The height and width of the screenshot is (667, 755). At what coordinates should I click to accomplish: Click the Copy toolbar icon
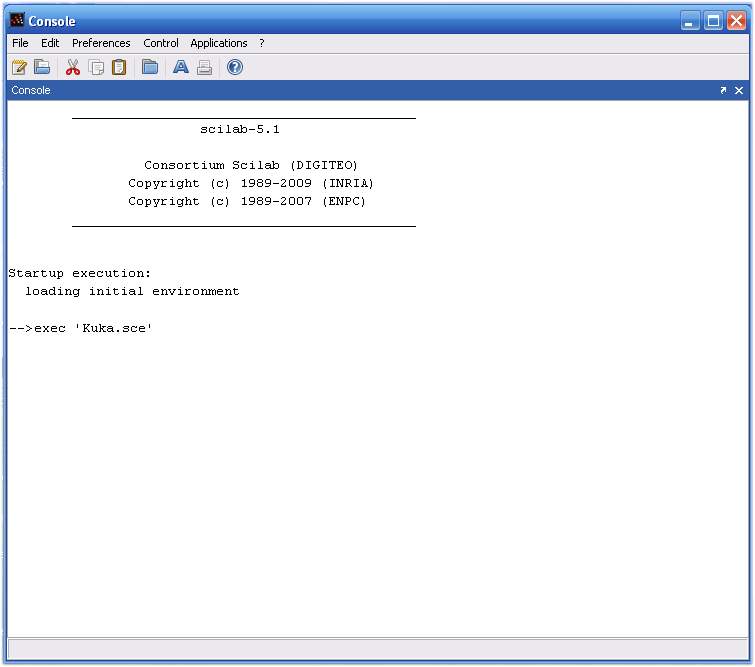(96, 68)
